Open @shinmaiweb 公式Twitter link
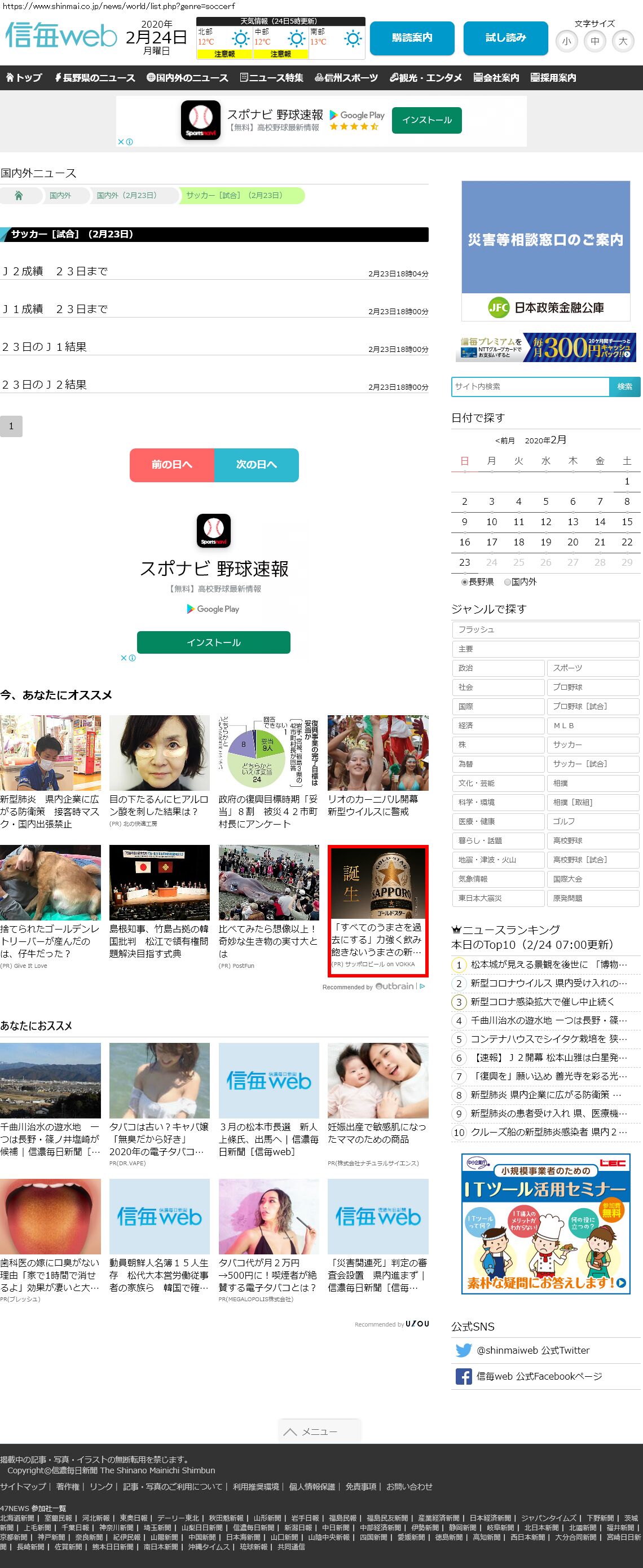 [533, 1351]
